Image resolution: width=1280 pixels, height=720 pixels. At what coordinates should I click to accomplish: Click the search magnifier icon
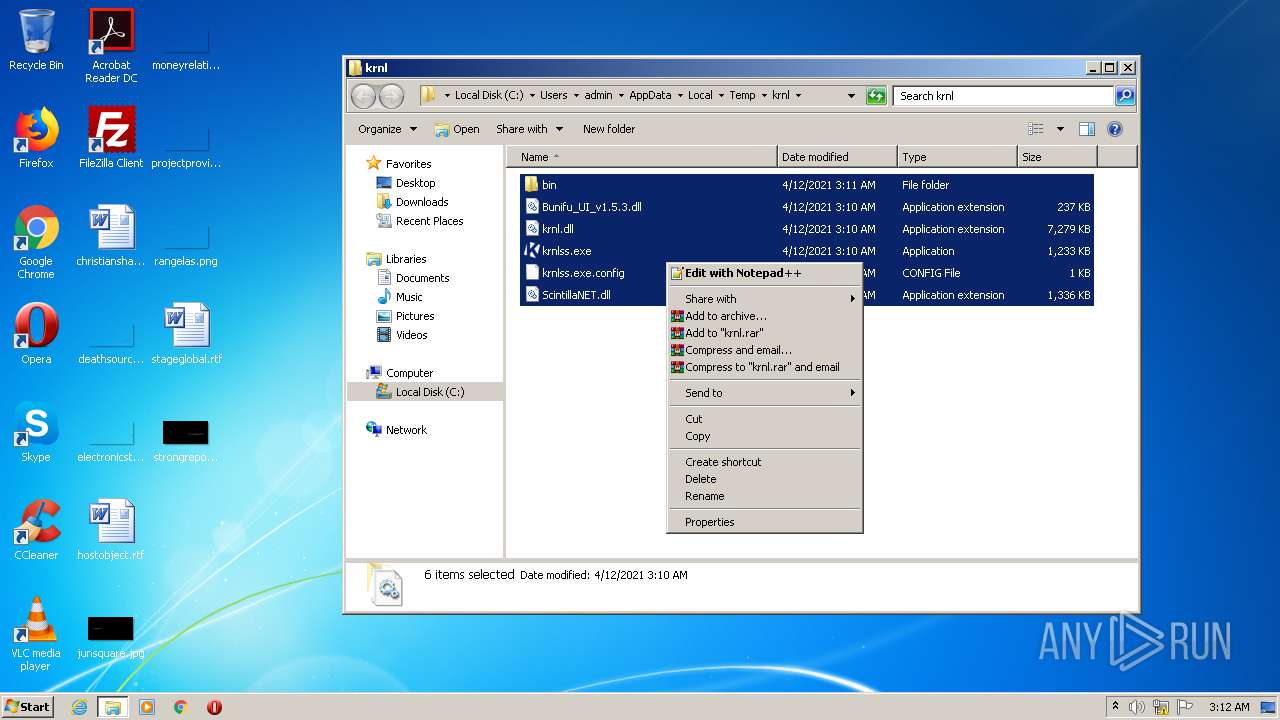click(1125, 96)
